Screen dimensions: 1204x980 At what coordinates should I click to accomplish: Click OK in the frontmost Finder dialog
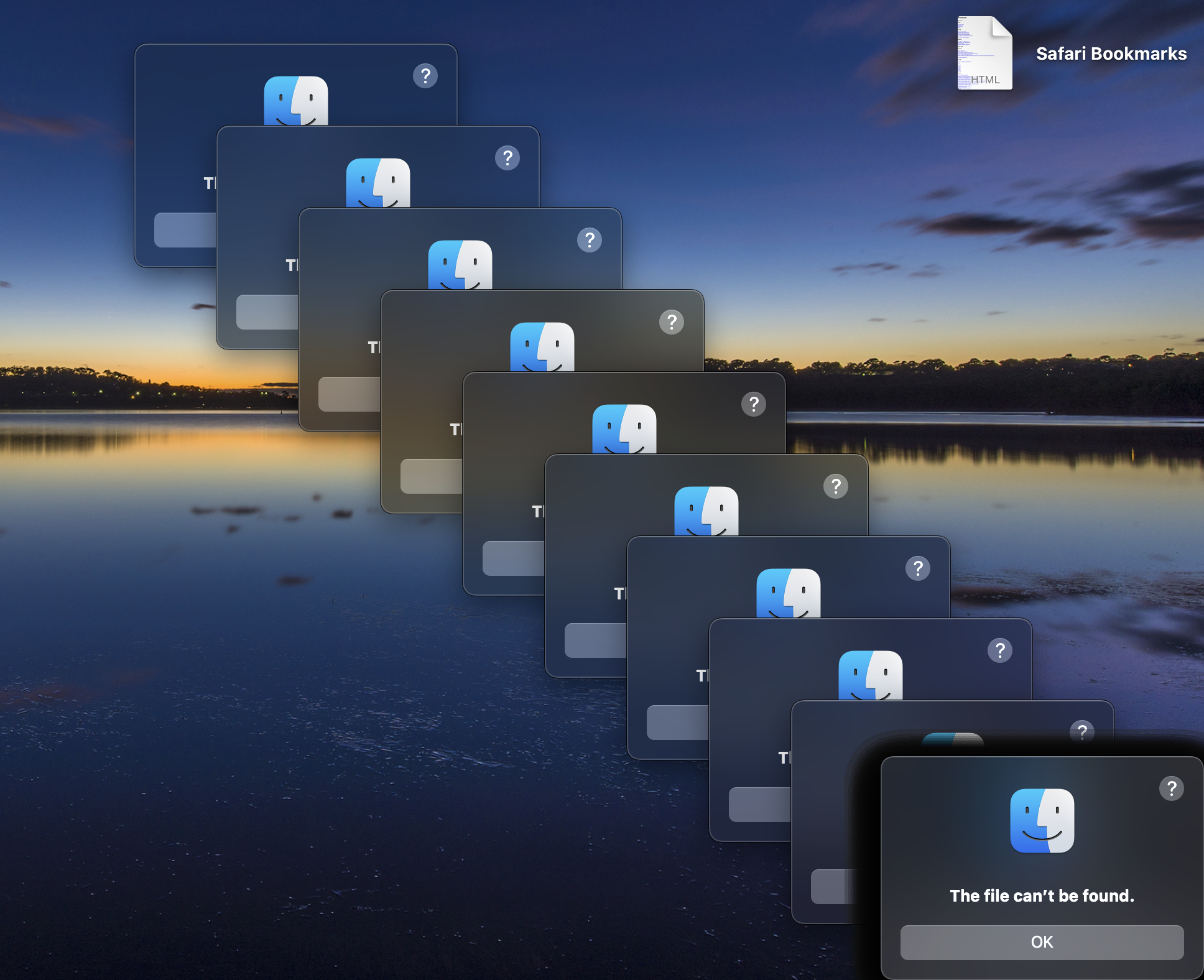(1042, 942)
